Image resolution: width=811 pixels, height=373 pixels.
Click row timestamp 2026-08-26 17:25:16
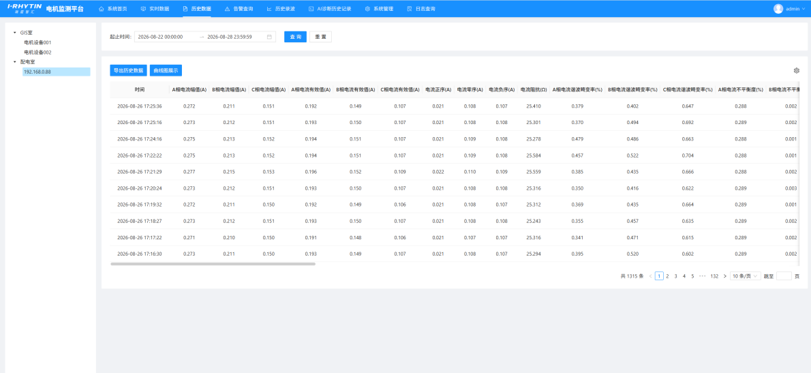pos(140,123)
